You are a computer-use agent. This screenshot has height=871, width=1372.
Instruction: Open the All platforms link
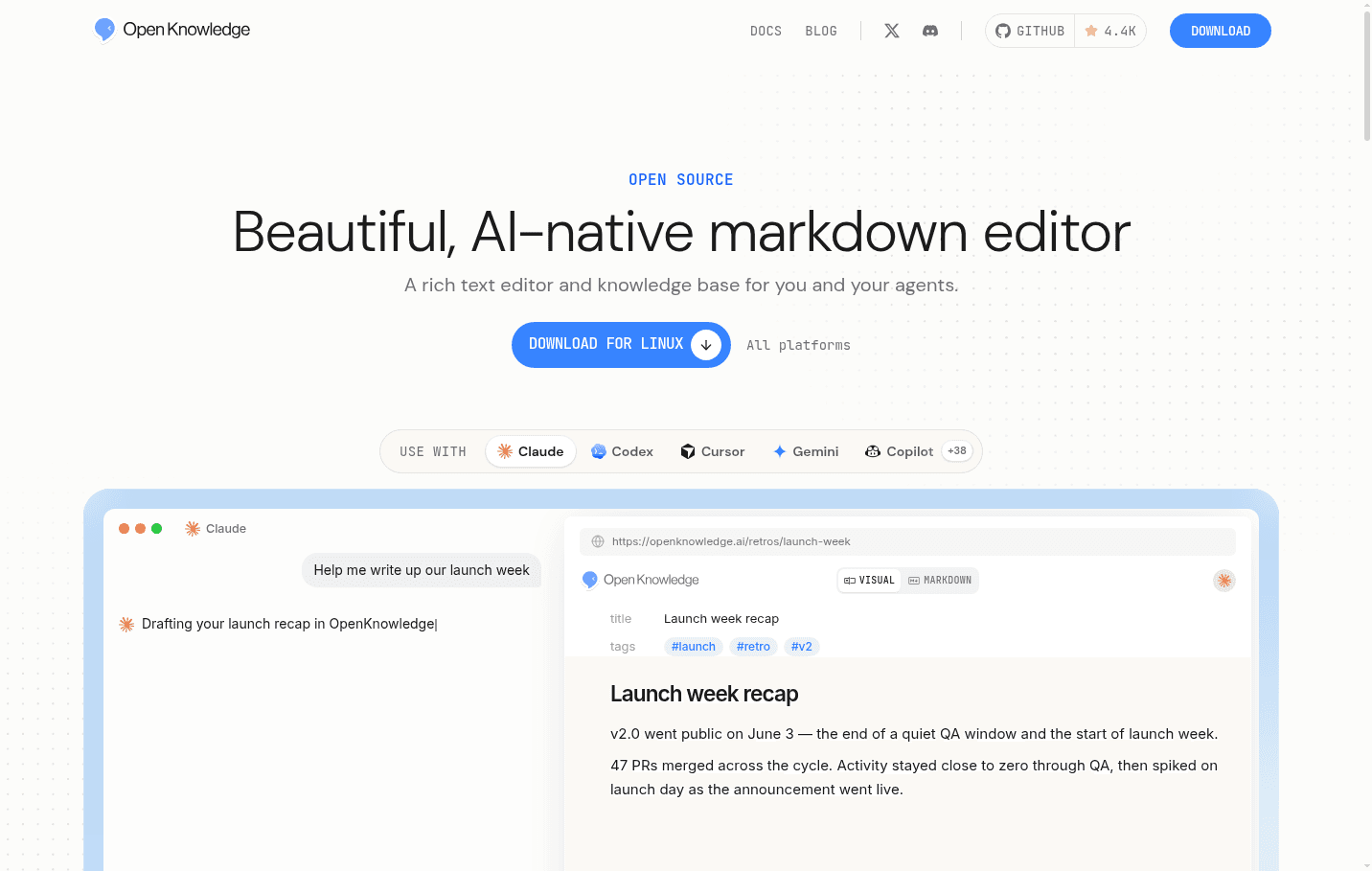click(798, 345)
